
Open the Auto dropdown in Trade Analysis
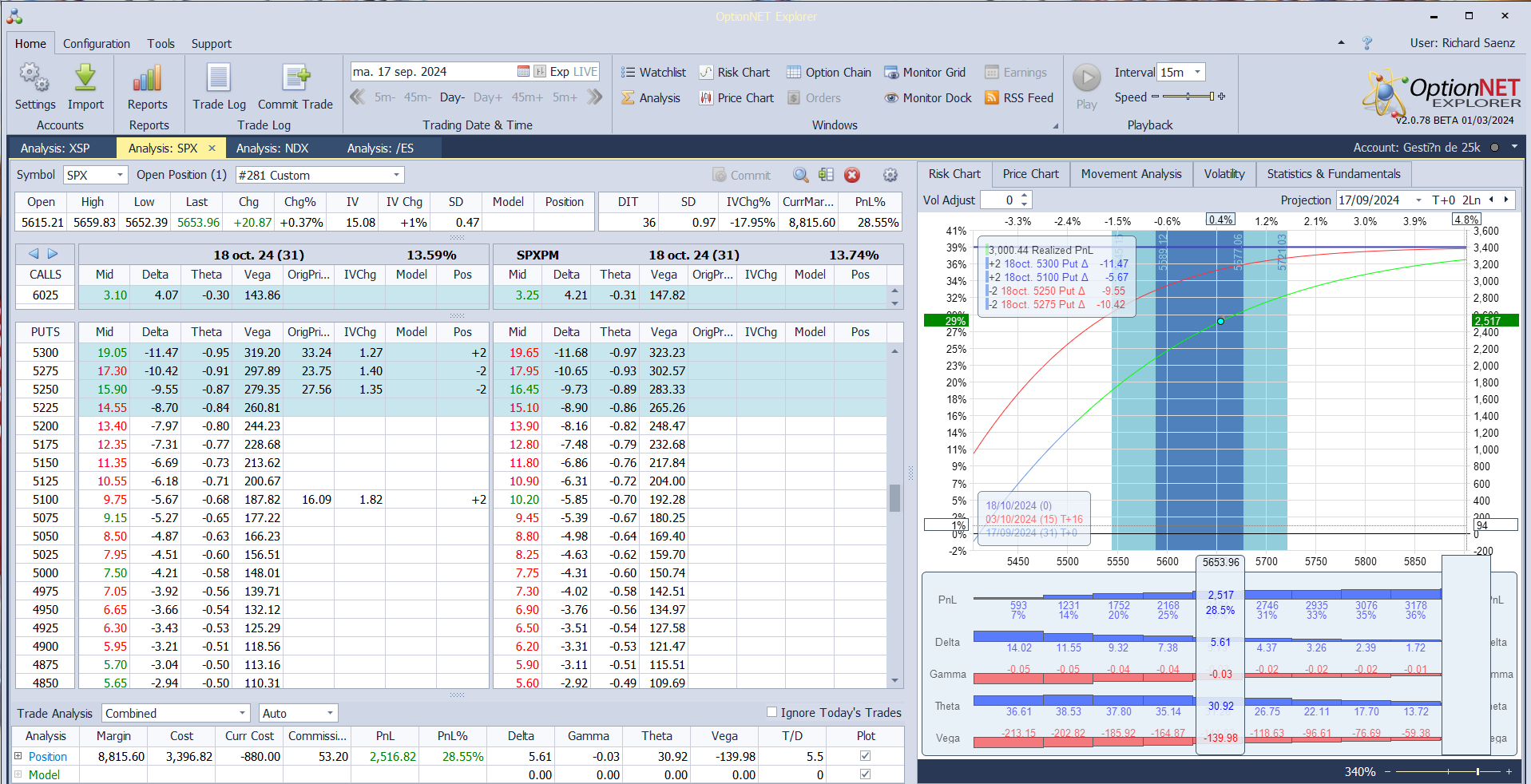(330, 713)
